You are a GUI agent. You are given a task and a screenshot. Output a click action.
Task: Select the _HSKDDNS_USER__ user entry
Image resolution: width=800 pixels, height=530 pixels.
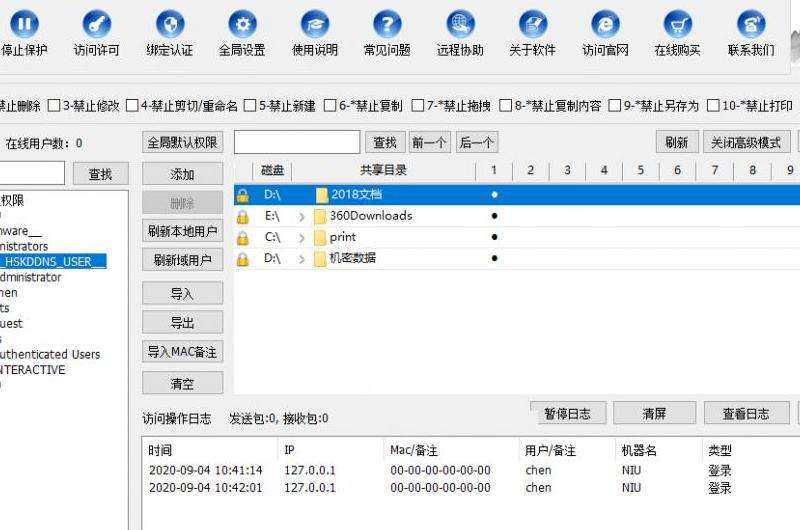(x=53, y=262)
